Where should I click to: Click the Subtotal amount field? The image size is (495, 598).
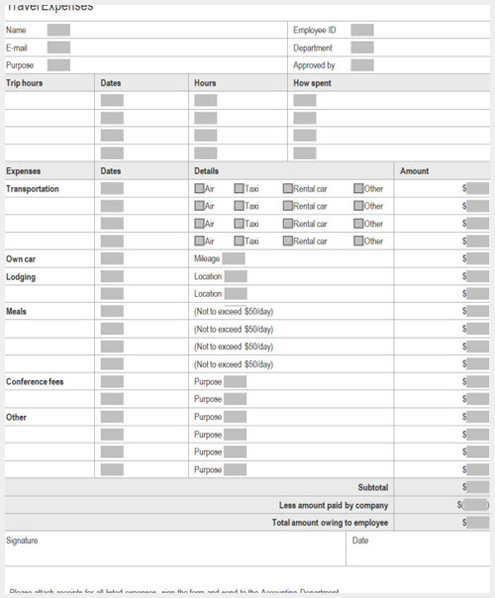478,487
